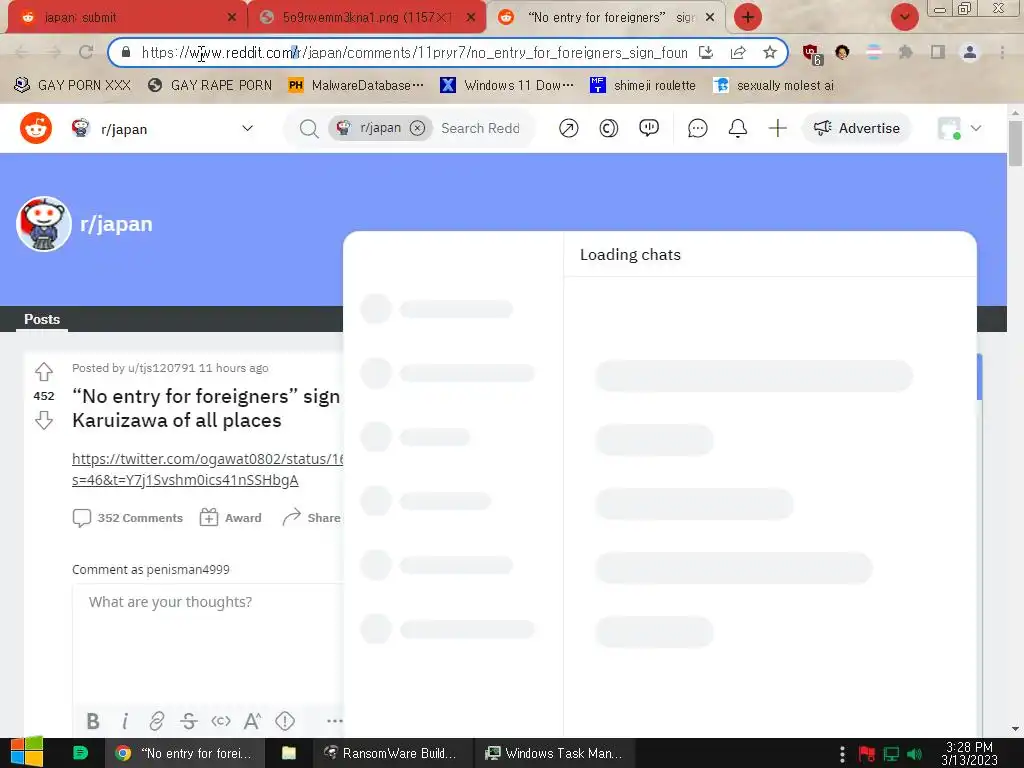The width and height of the screenshot is (1024, 768).
Task: Open the tab search dropdown arrow
Action: point(904,17)
